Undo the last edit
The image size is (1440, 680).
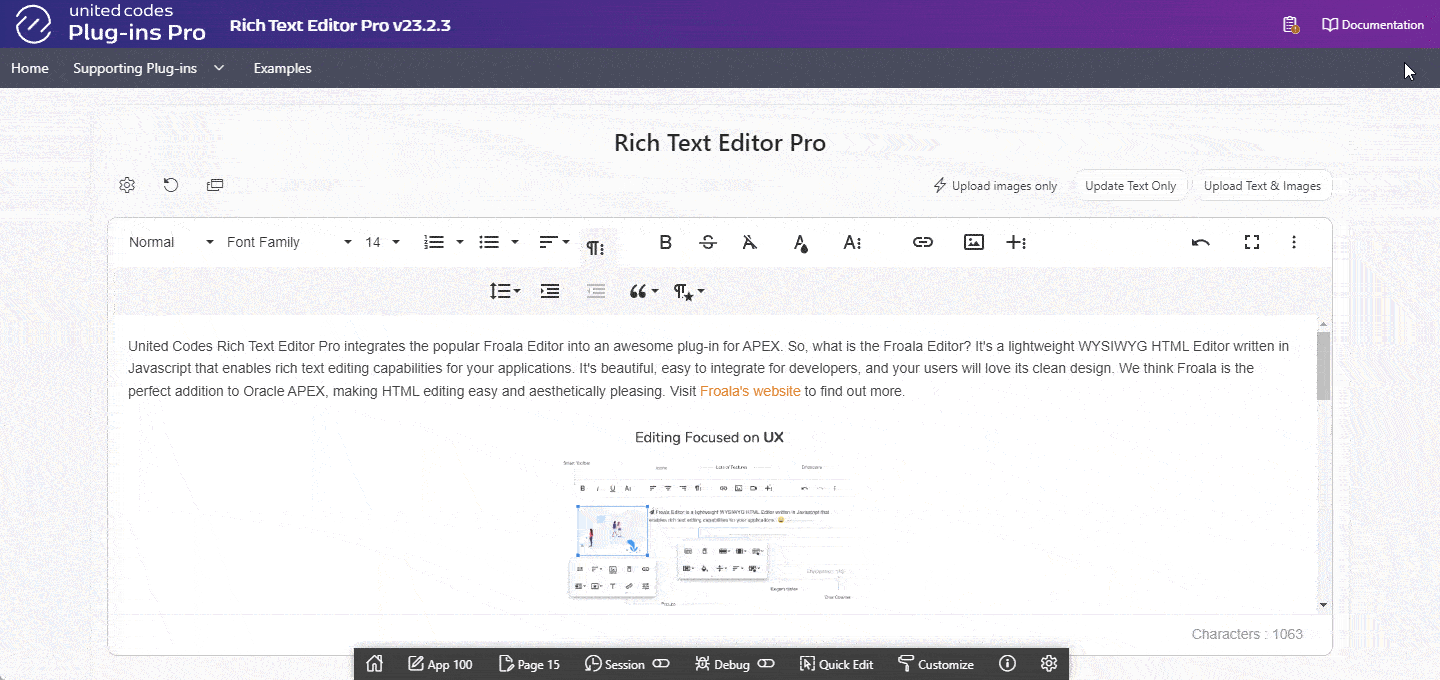[x=1201, y=242]
